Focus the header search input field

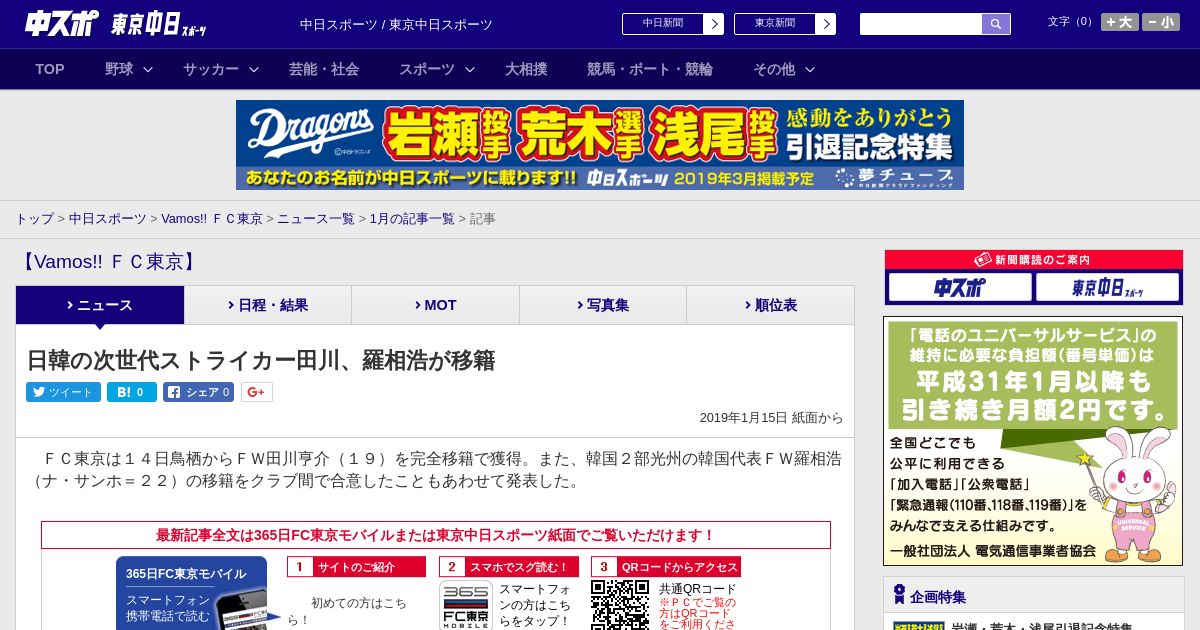pyautogui.click(x=921, y=24)
